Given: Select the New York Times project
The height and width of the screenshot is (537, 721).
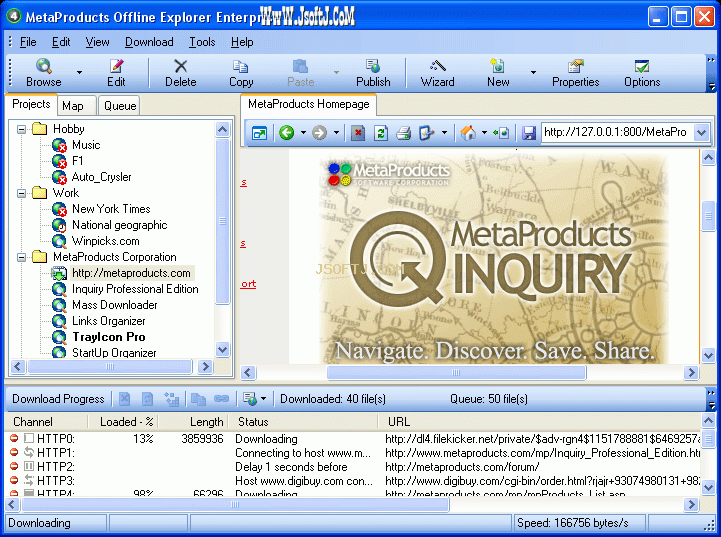Looking at the screenshot, I should 111,209.
